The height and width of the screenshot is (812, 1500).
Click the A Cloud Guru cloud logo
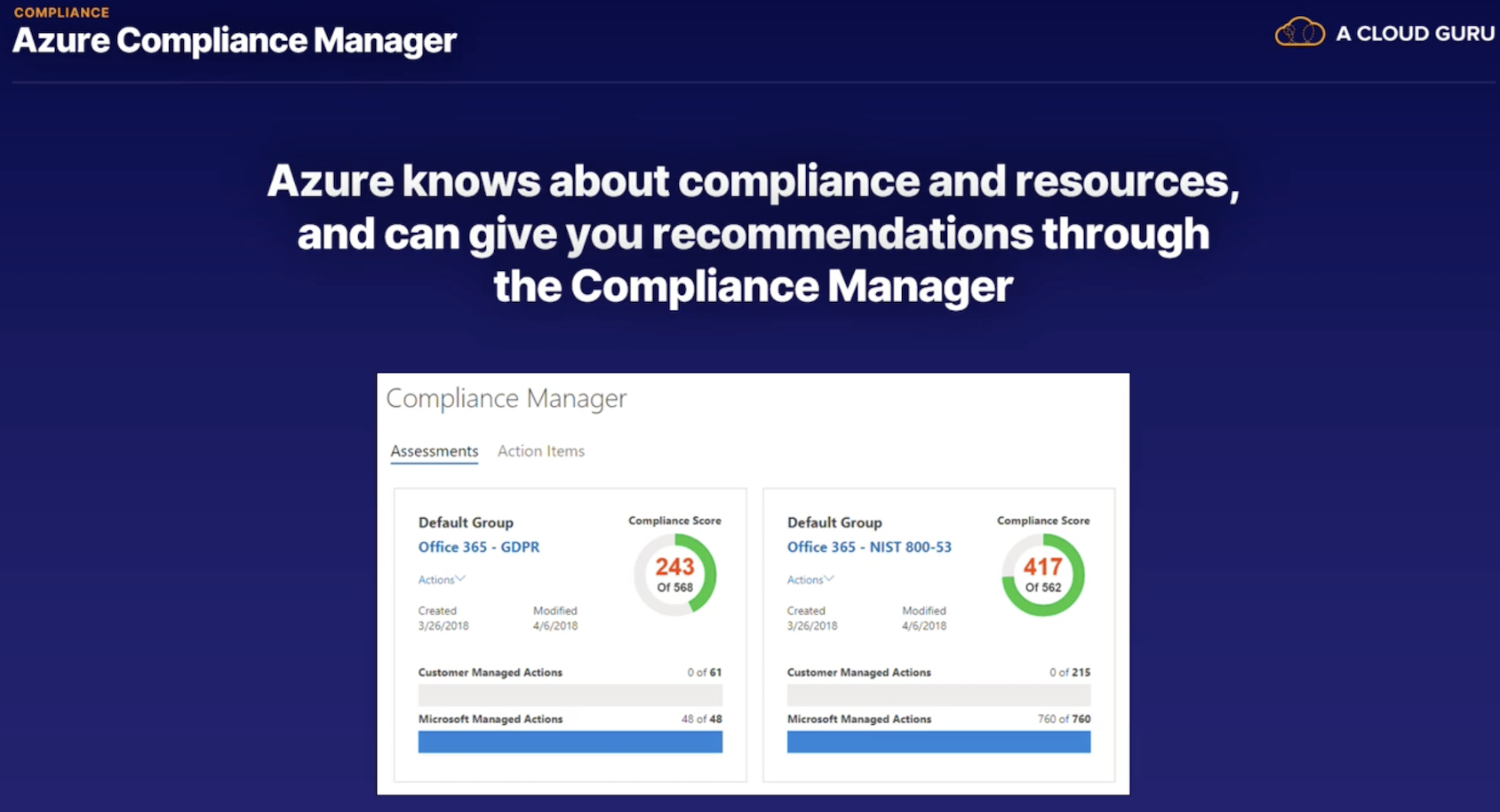[x=1299, y=33]
